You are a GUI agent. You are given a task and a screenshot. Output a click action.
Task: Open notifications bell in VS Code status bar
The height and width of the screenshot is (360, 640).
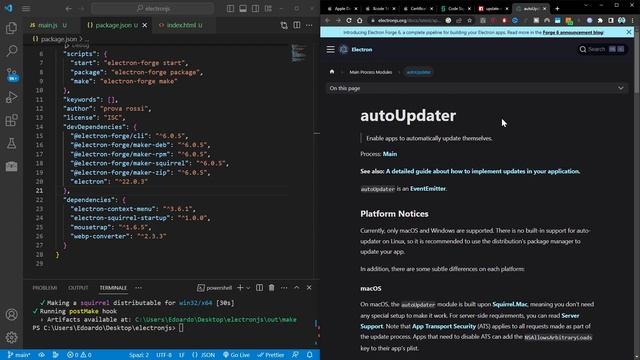pos(310,355)
